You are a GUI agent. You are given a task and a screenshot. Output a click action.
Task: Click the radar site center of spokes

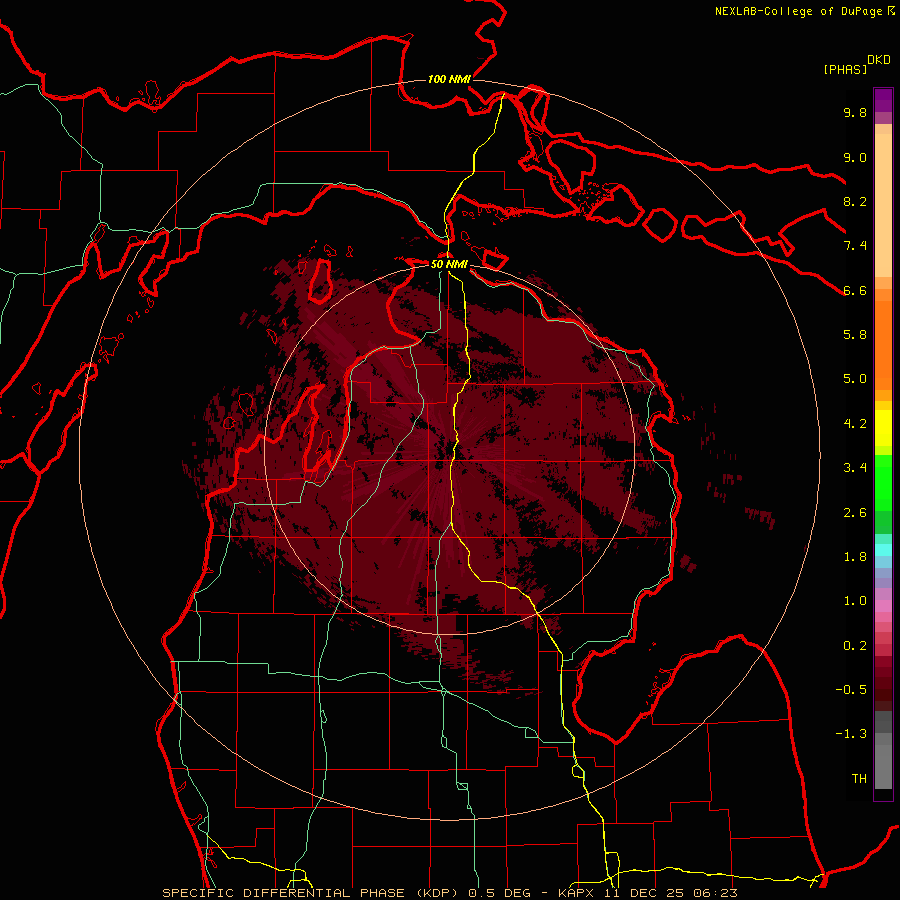[x=449, y=449]
